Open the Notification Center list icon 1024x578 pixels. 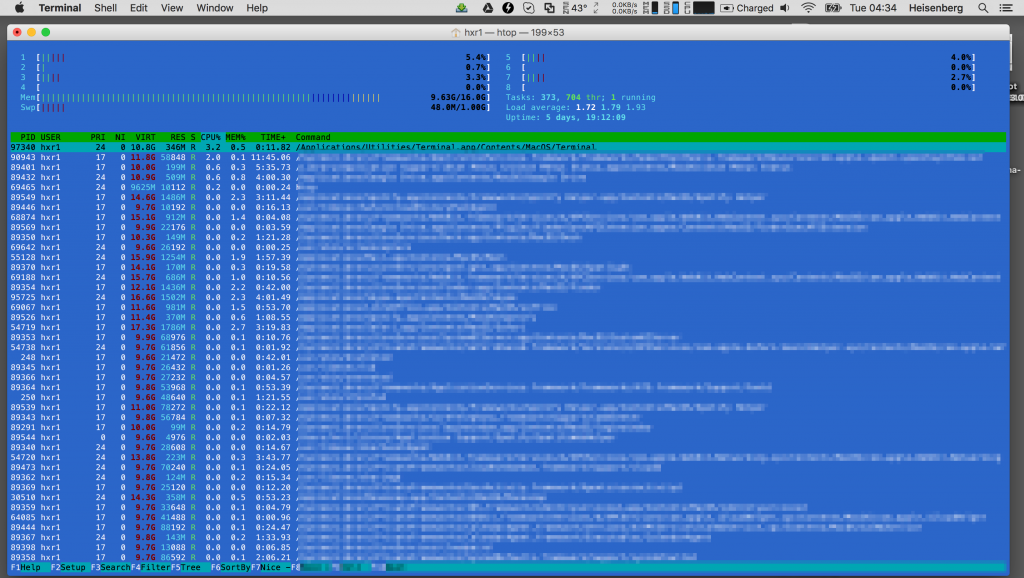(1005, 8)
